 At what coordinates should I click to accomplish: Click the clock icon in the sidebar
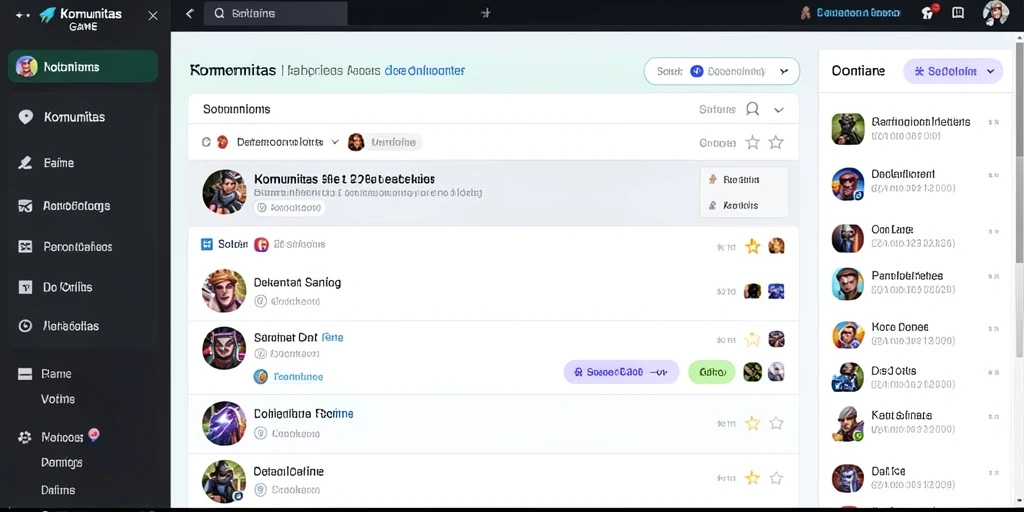coord(25,326)
